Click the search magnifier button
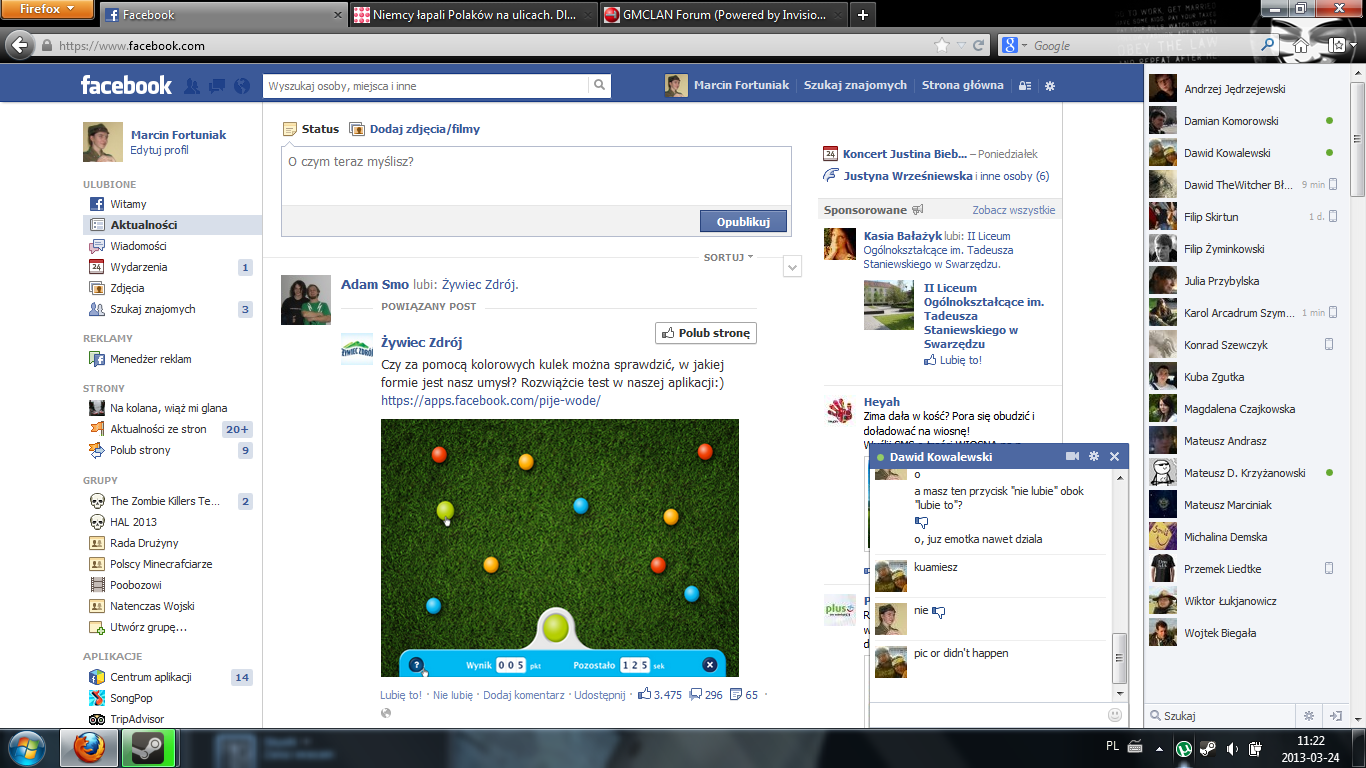Viewport: 1366px width, 768px height. tap(599, 86)
